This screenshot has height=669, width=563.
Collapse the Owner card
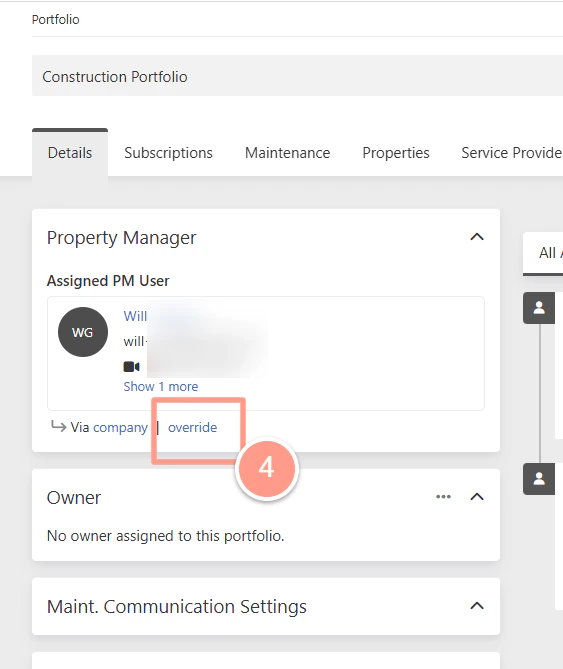[477, 497]
